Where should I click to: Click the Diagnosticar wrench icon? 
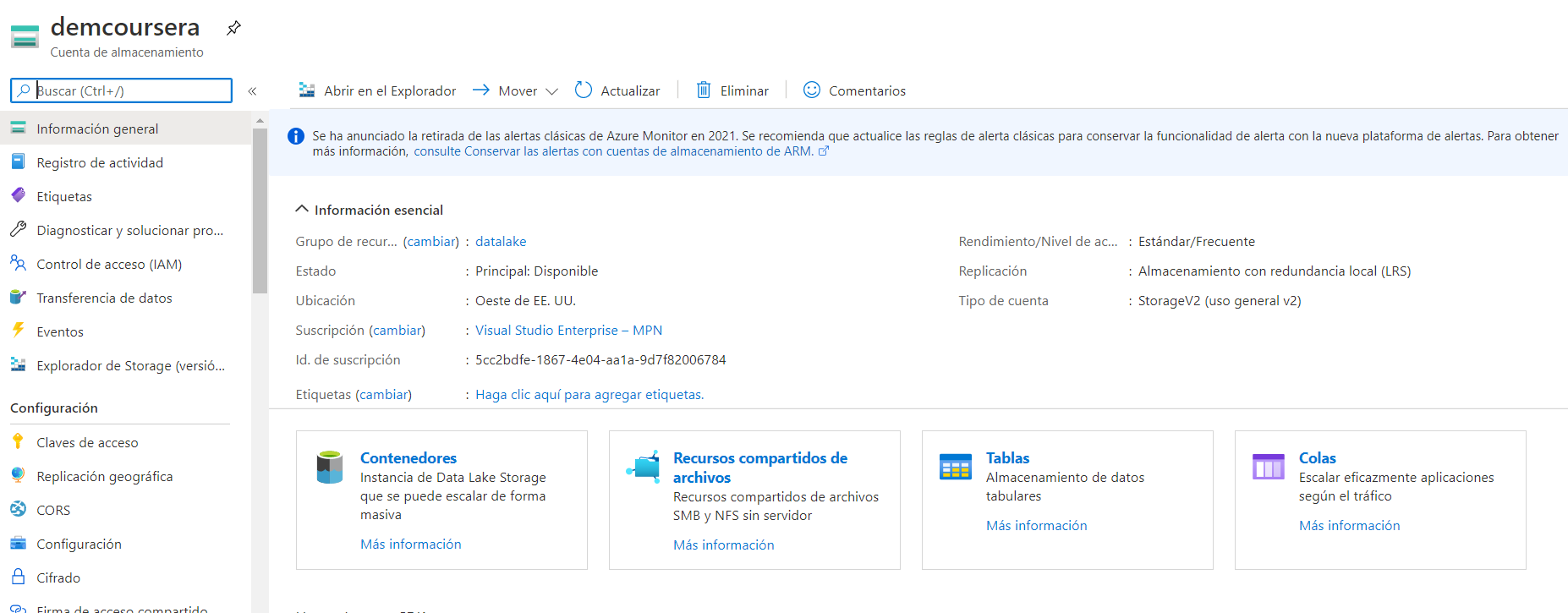pyautogui.click(x=18, y=229)
